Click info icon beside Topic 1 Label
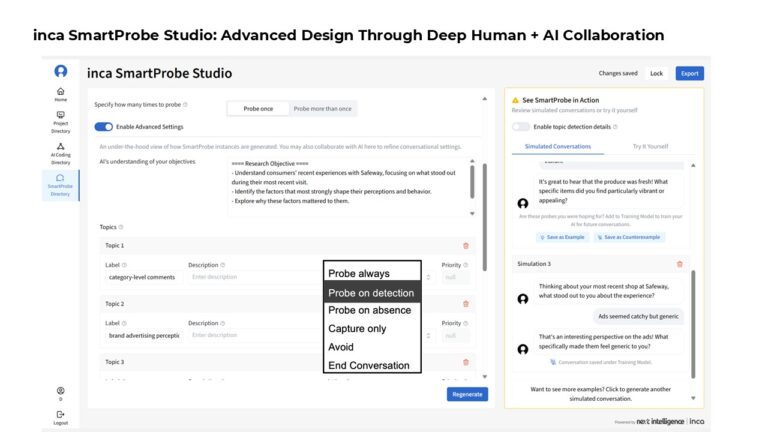This screenshot has height=432, width=768. click(x=124, y=265)
